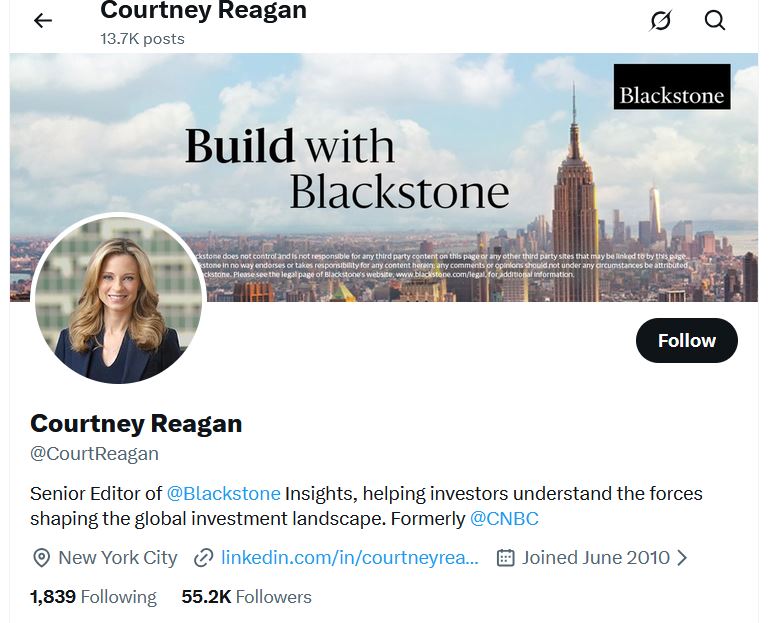This screenshot has height=623, width=777.
Task: Open the @CNBC mention in bio
Action: coord(504,518)
